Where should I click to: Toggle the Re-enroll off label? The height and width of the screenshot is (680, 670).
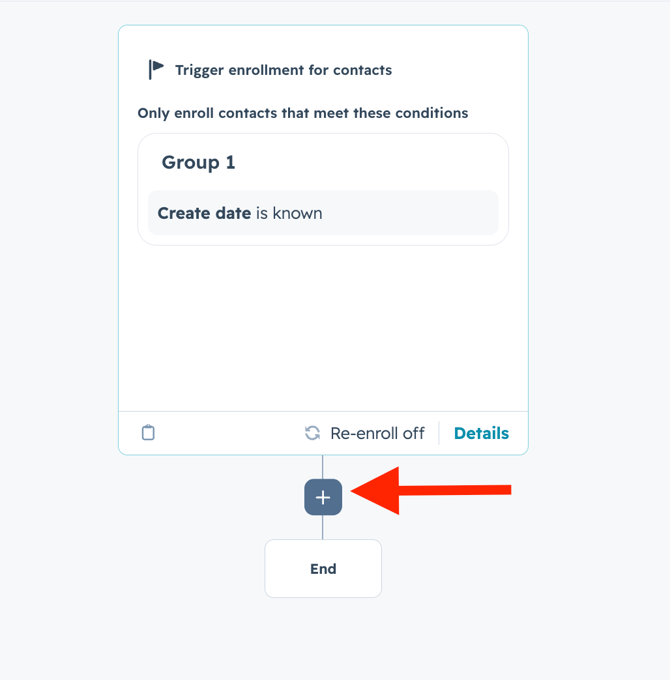[x=377, y=433]
